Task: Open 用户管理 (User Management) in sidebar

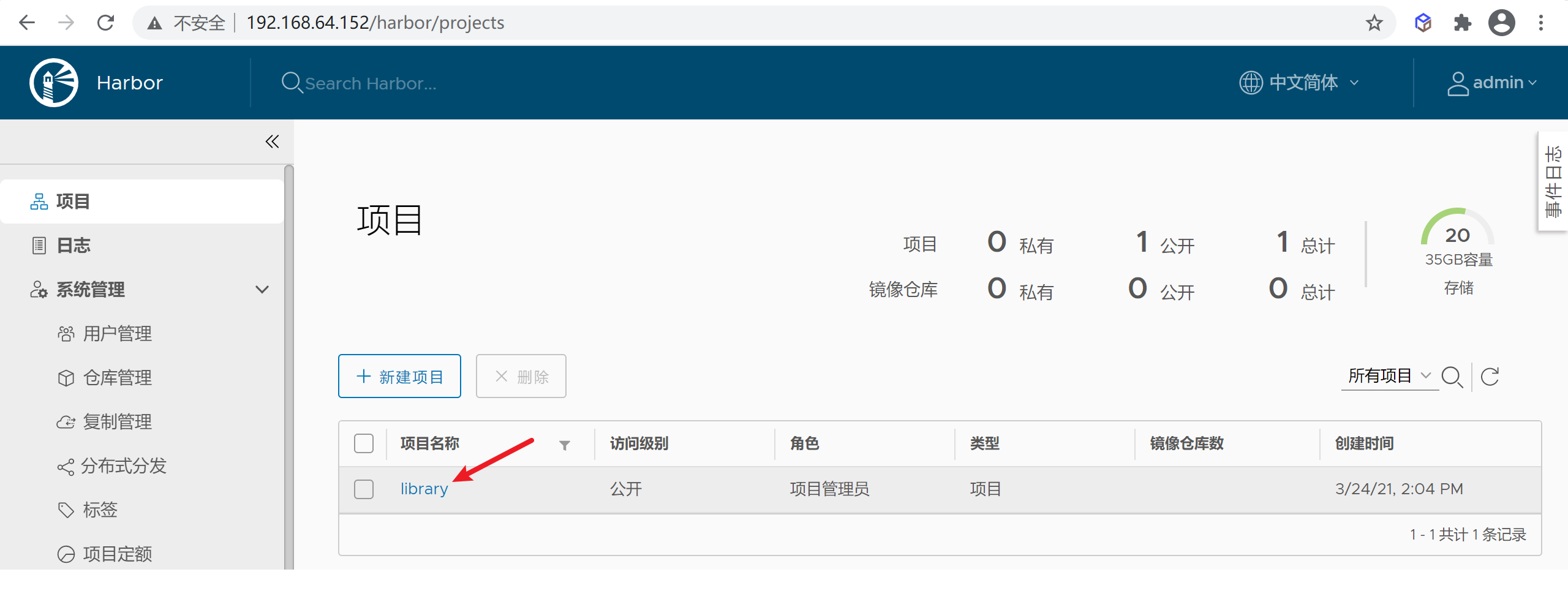Action: coord(118,333)
